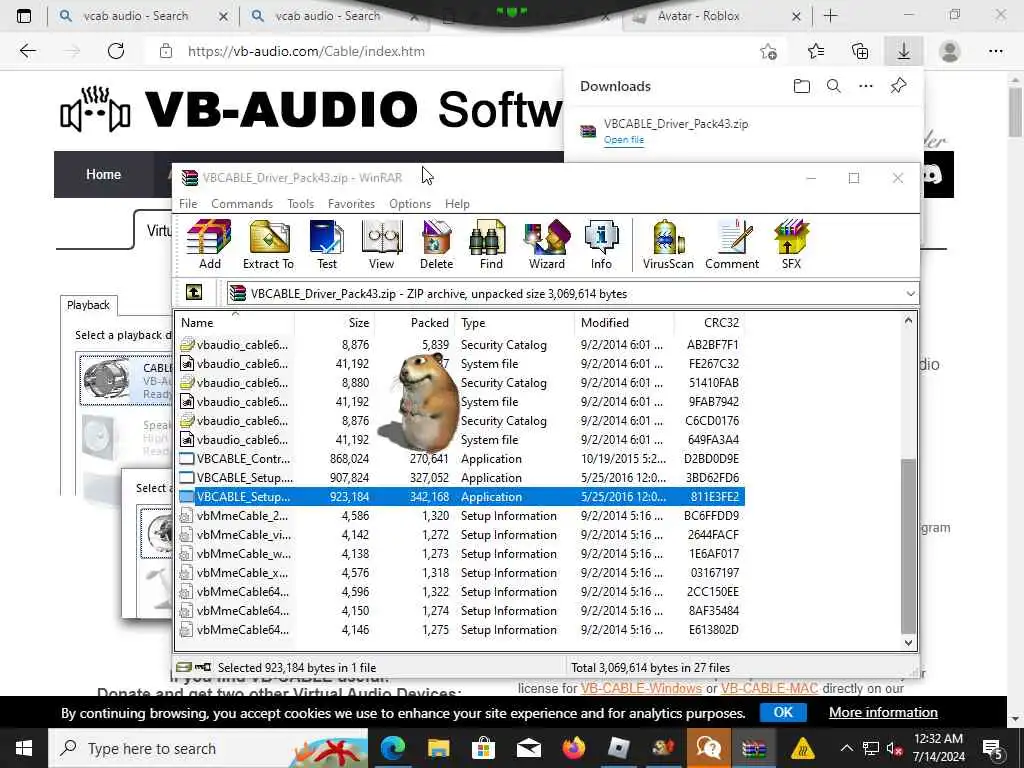Click the Test archive icon
Screen dimensions: 1024x768
327,244
